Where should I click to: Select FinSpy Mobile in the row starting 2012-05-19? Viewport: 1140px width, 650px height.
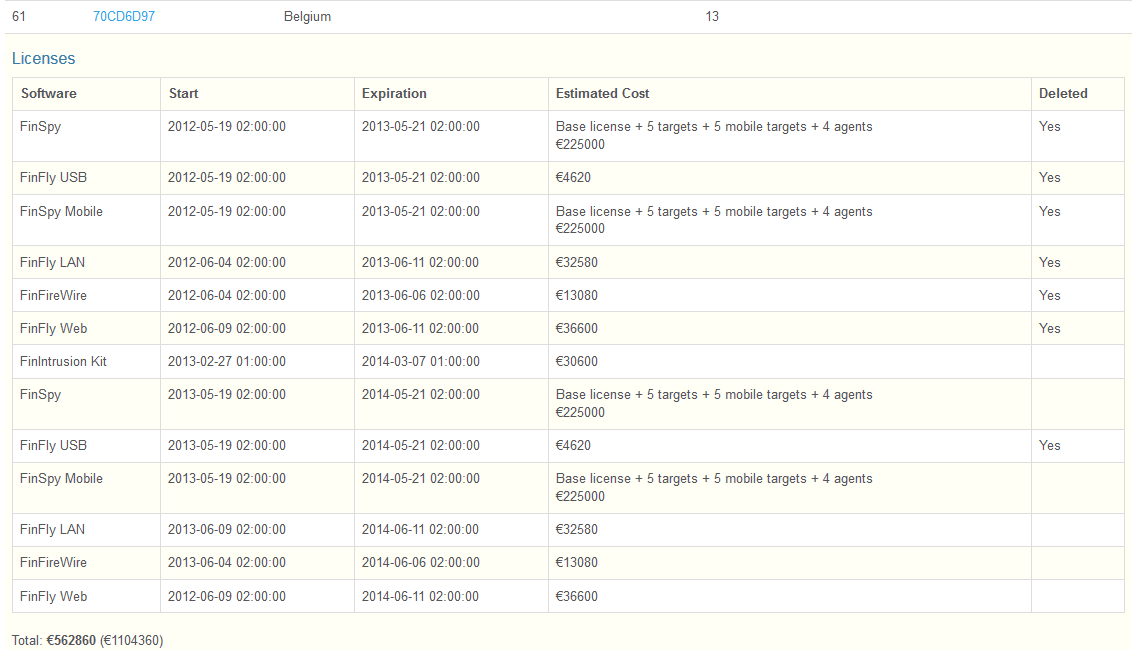tap(61, 212)
